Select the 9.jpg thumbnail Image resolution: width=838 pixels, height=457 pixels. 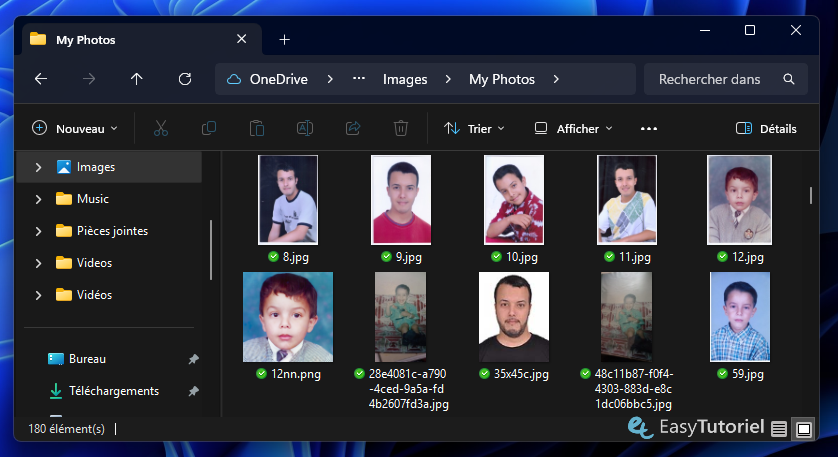401,200
